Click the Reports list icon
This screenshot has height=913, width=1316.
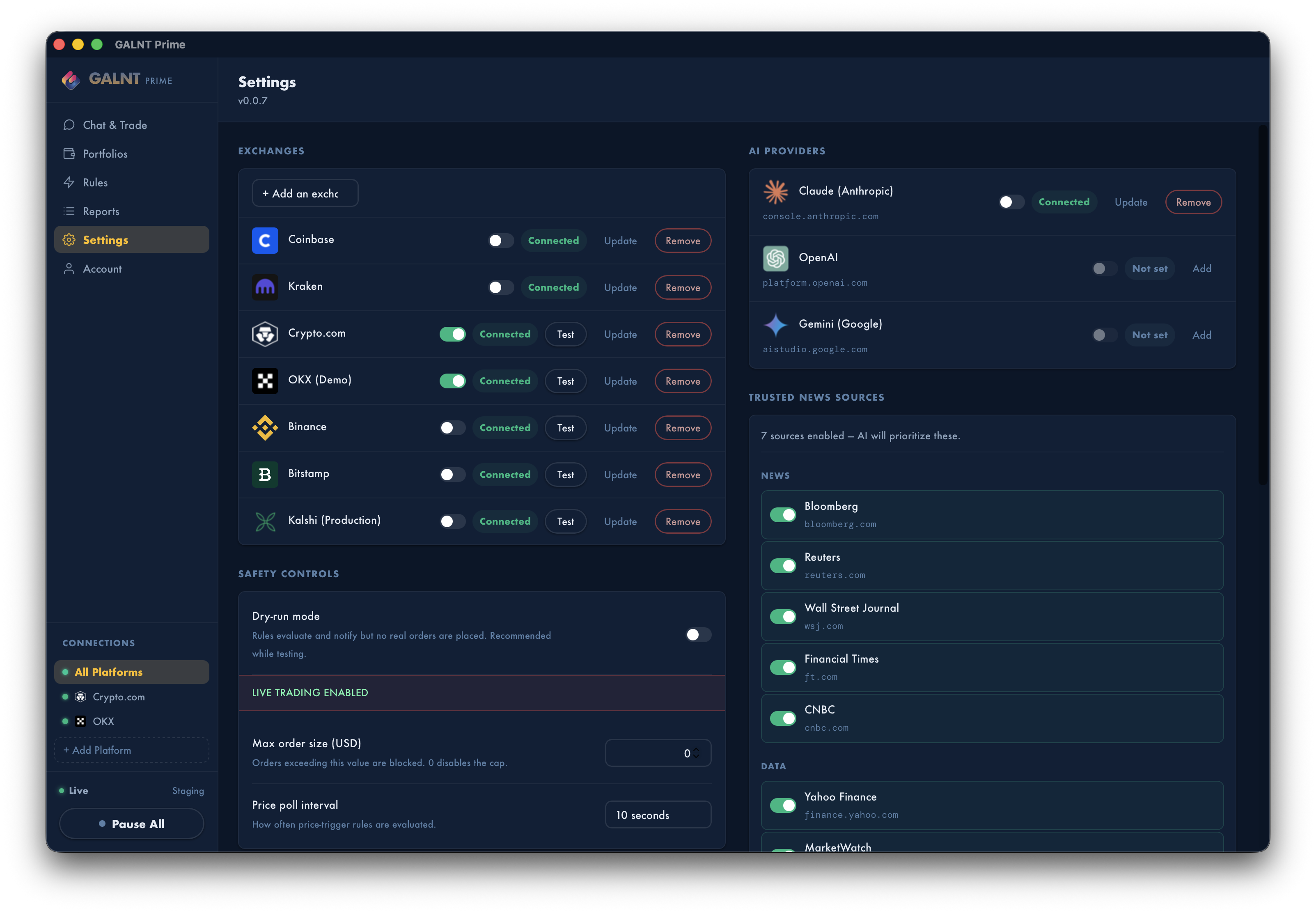69,211
